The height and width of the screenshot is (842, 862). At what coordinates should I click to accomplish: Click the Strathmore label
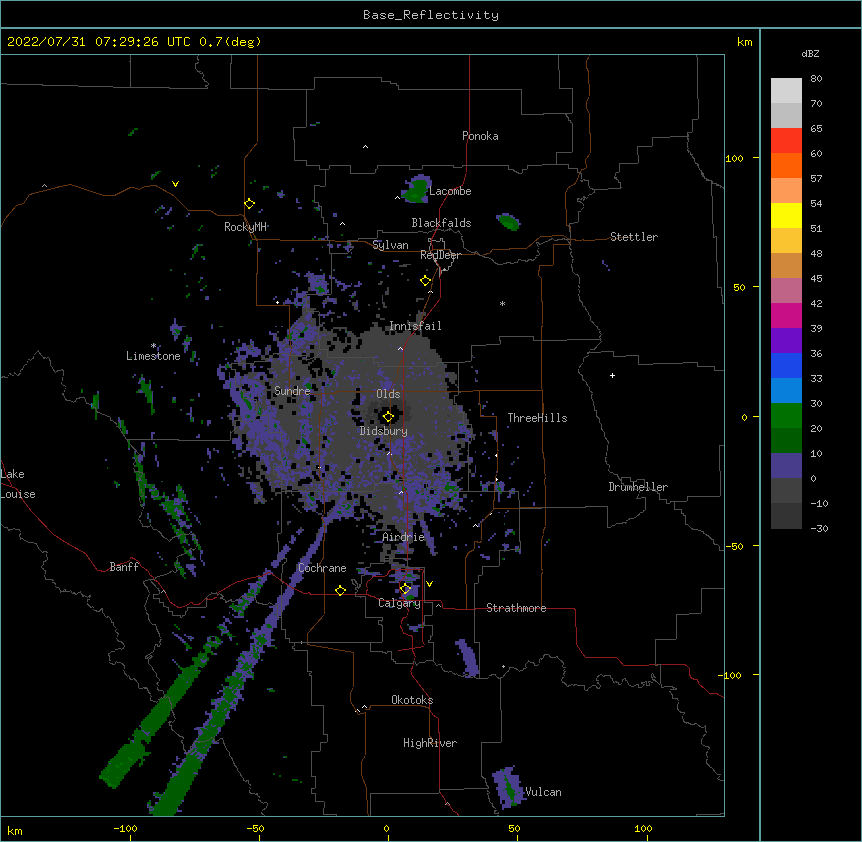[516, 608]
